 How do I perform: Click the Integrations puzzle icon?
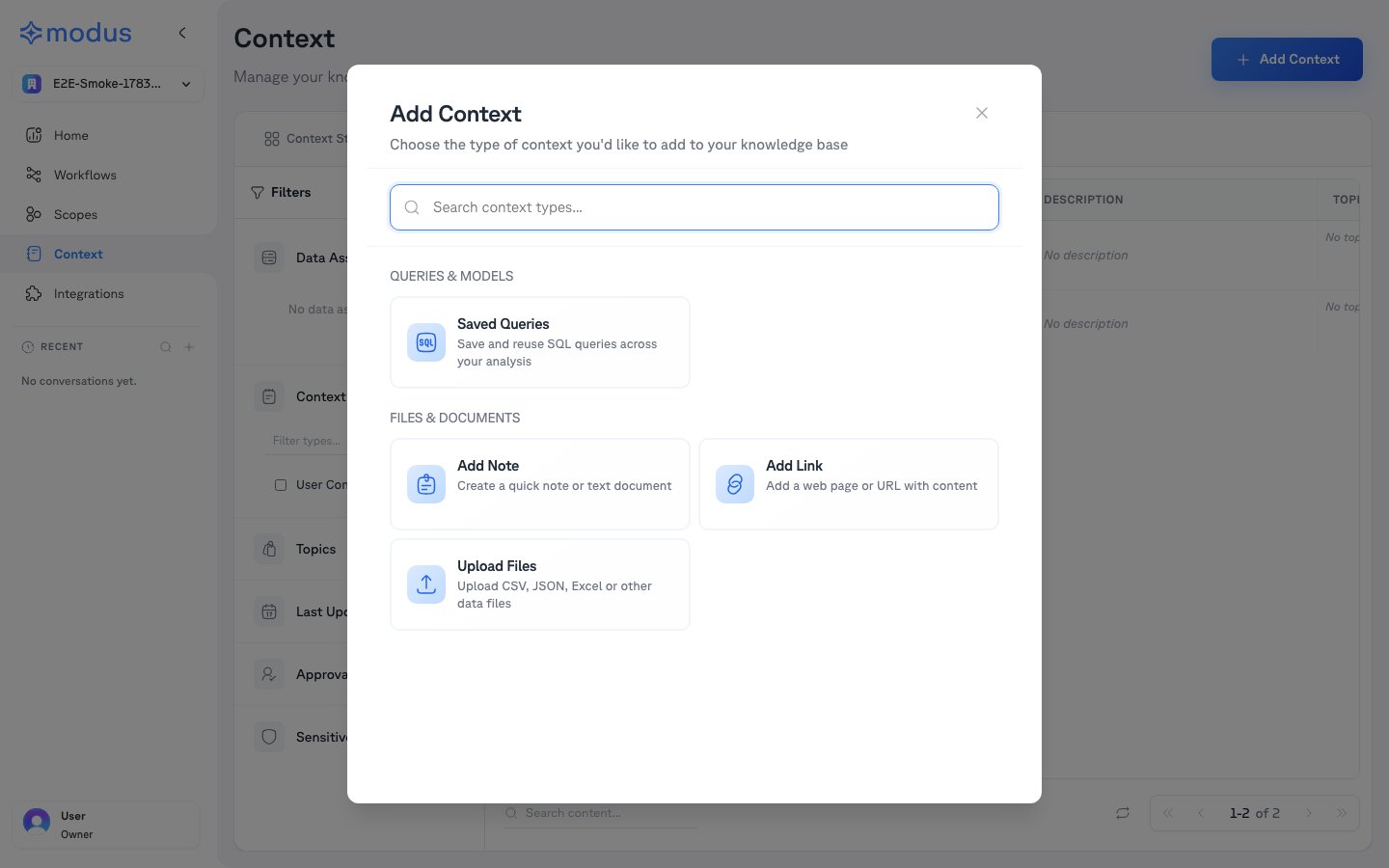click(x=34, y=293)
